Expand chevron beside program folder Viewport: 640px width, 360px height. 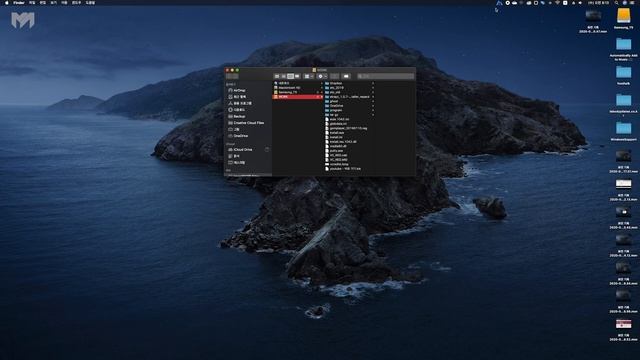373,110
